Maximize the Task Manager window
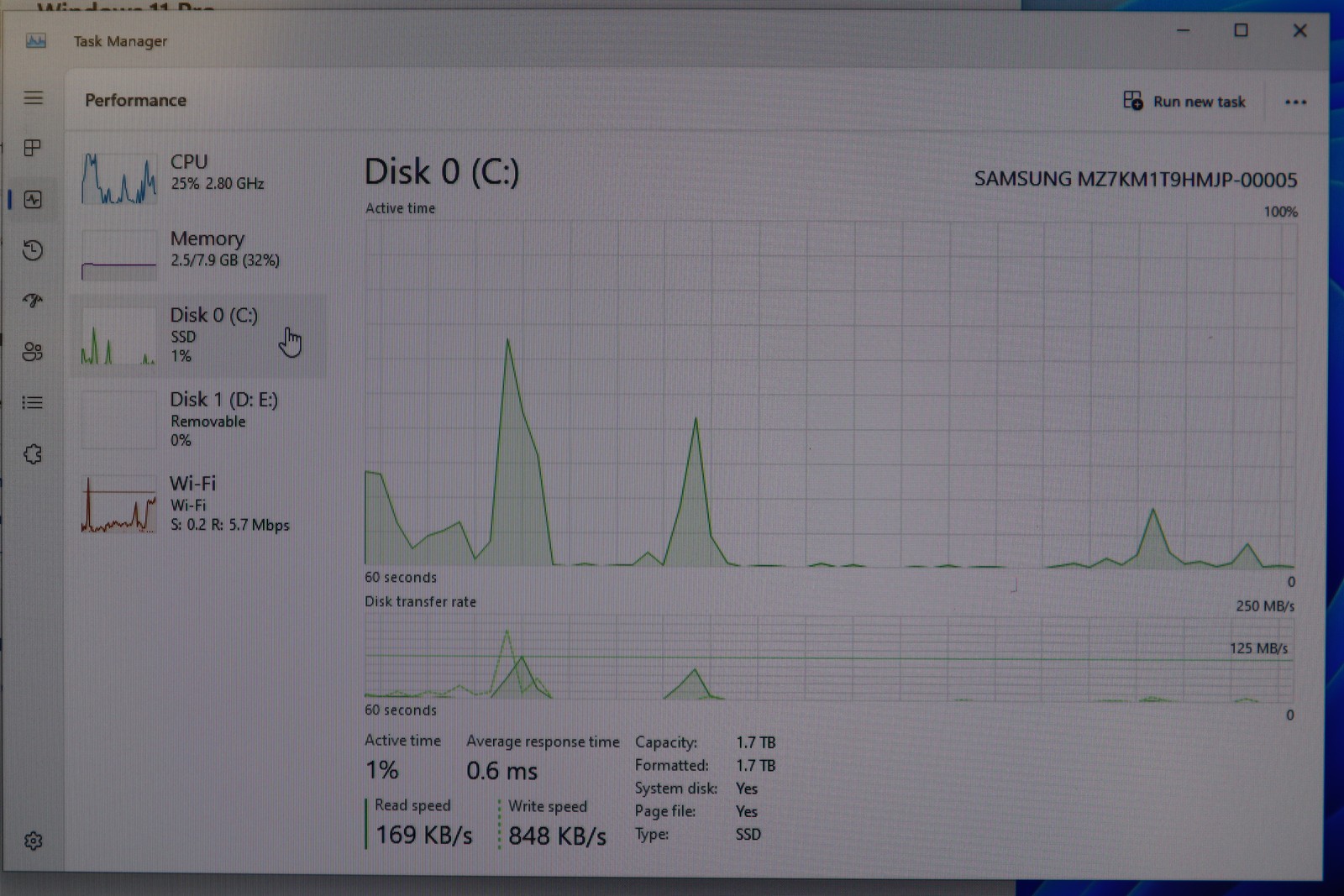The height and width of the screenshot is (896, 1344). tap(1241, 30)
